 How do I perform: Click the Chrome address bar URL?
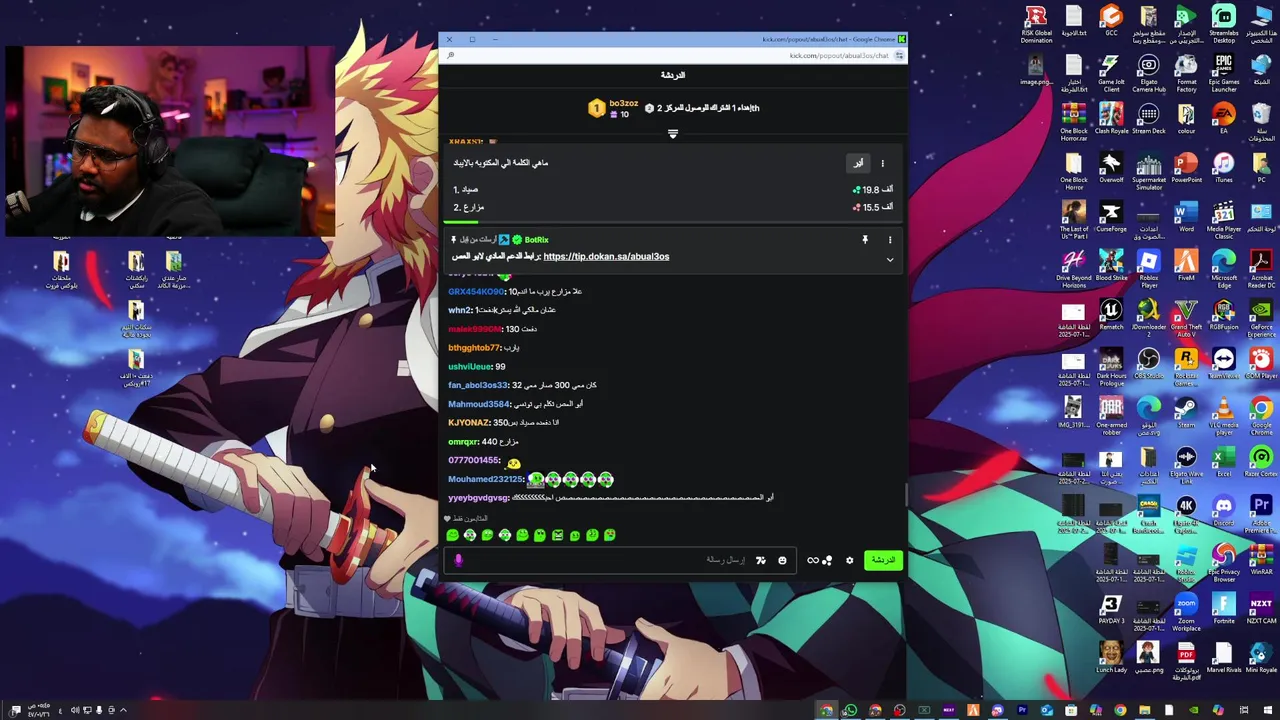(839, 55)
